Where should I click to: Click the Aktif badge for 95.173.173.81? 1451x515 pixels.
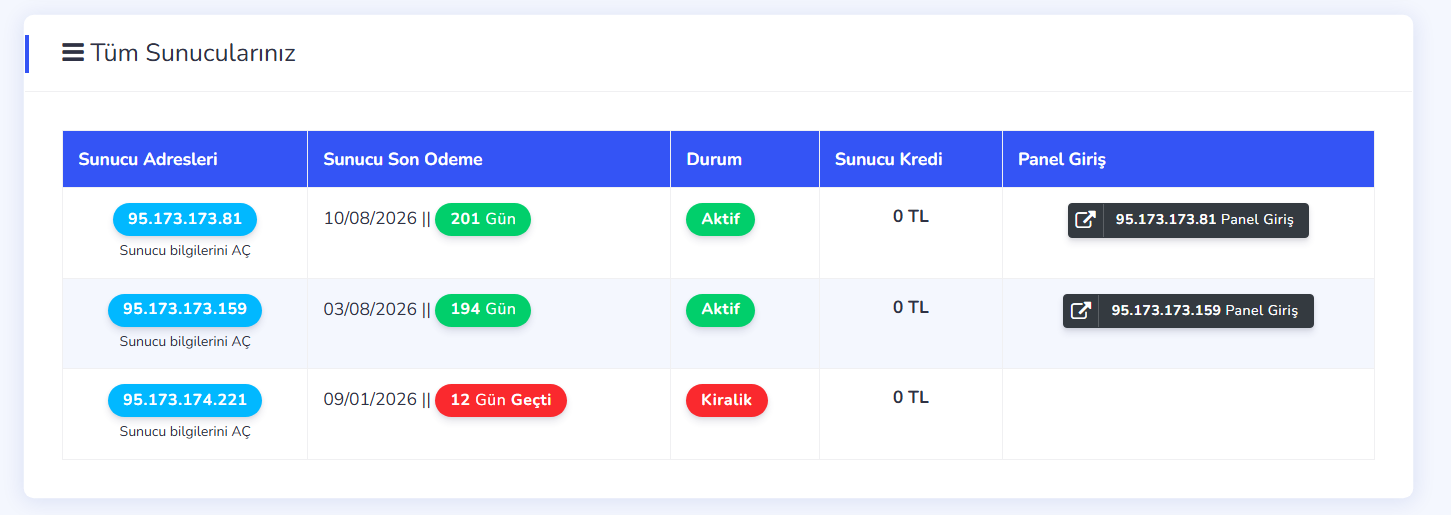tap(720, 219)
